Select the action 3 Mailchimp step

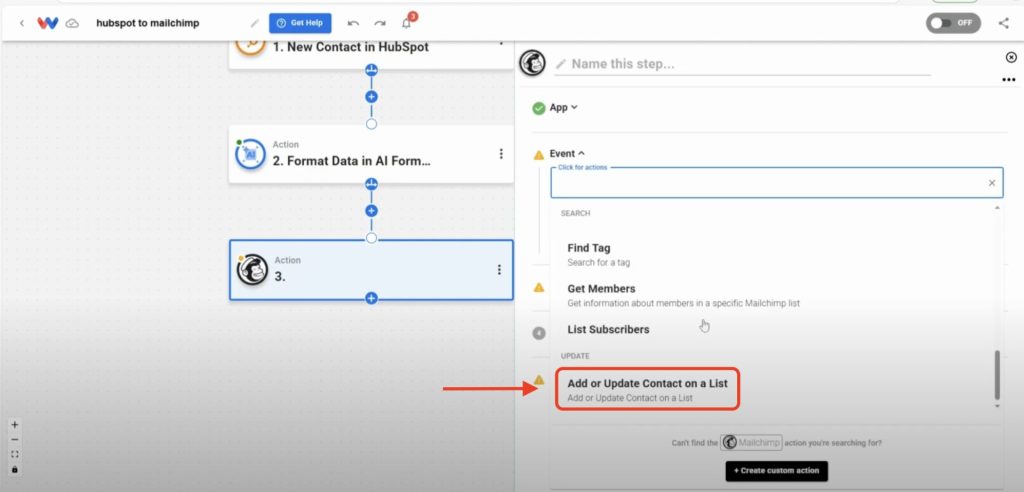pos(371,270)
